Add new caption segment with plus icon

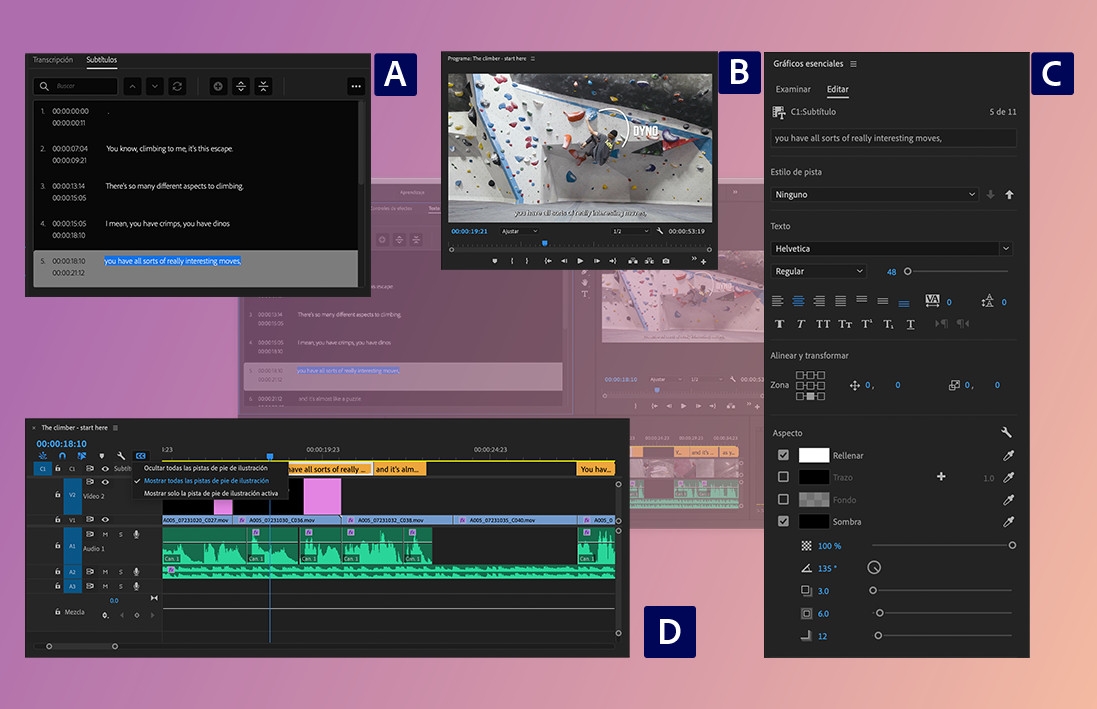click(218, 86)
